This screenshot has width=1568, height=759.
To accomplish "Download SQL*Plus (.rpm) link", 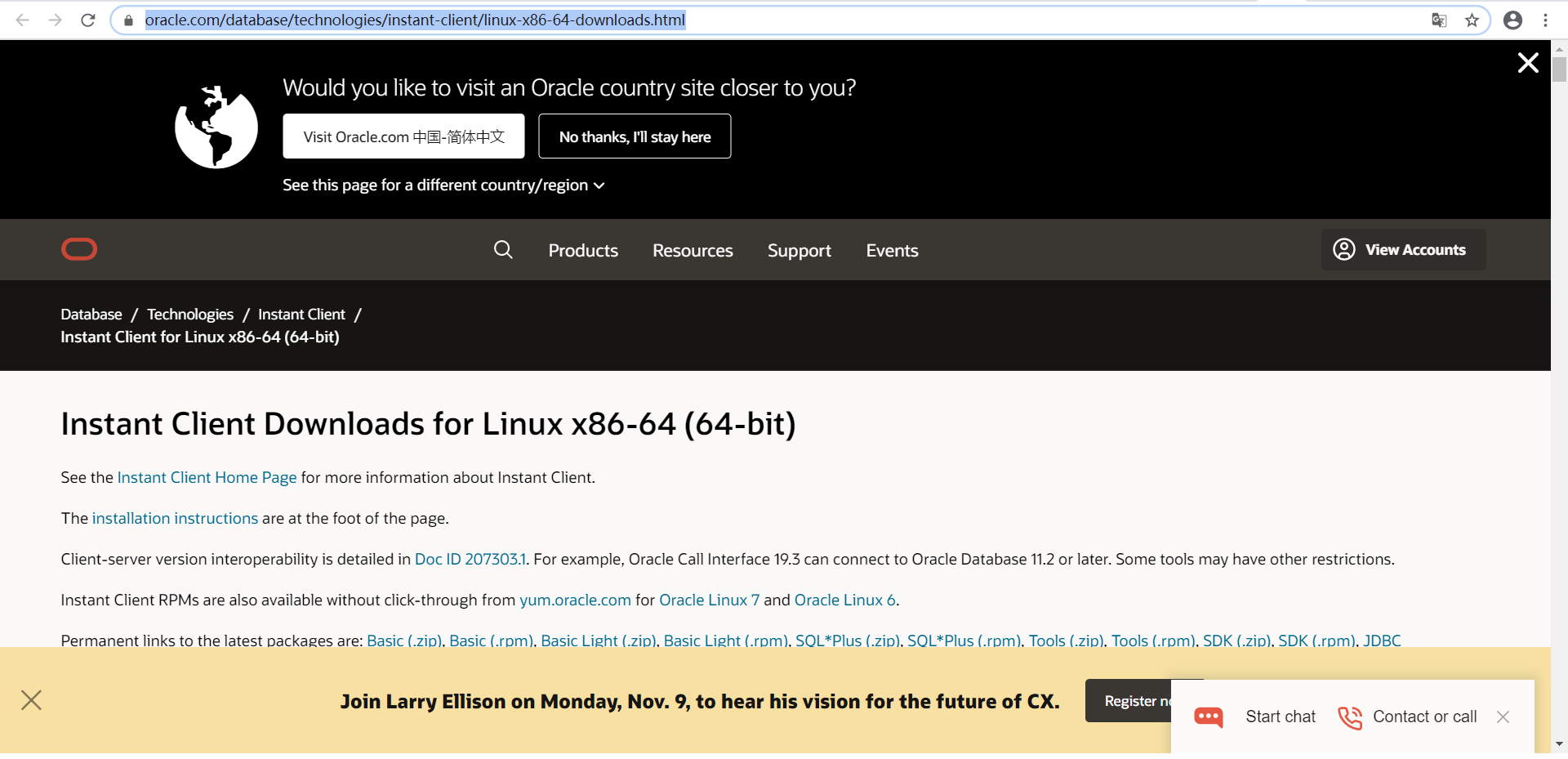I will (964, 640).
